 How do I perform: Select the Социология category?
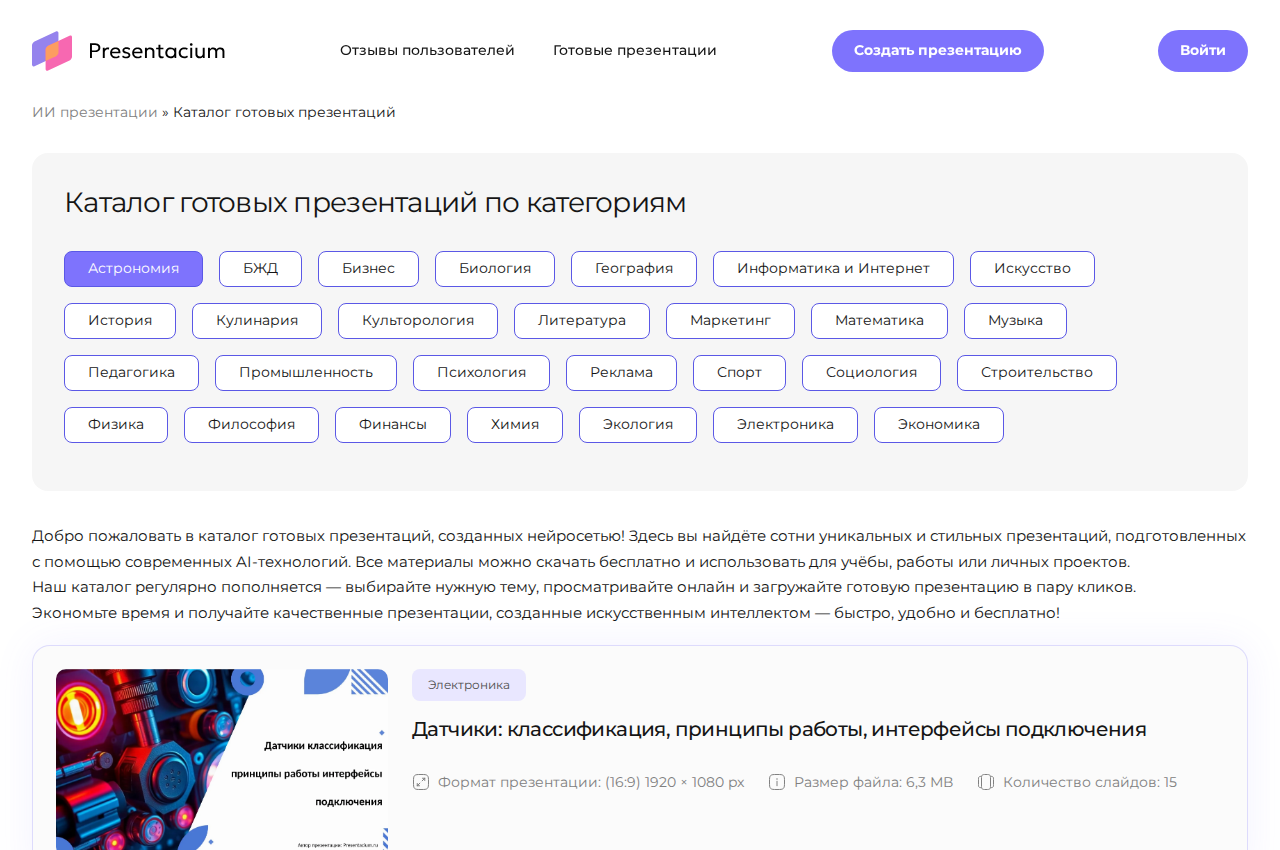click(x=871, y=373)
